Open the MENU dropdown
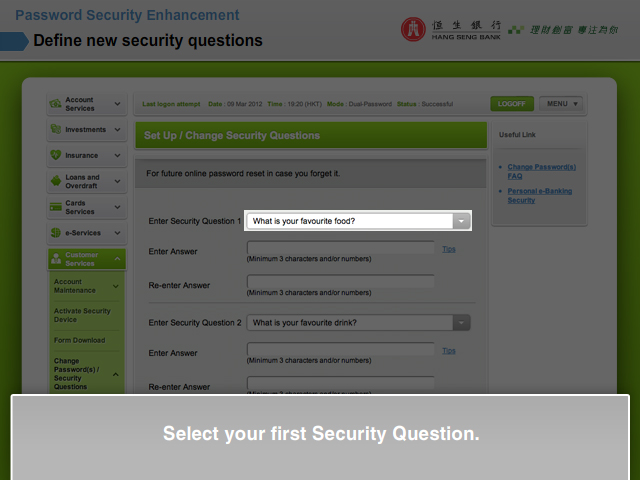 [x=561, y=104]
